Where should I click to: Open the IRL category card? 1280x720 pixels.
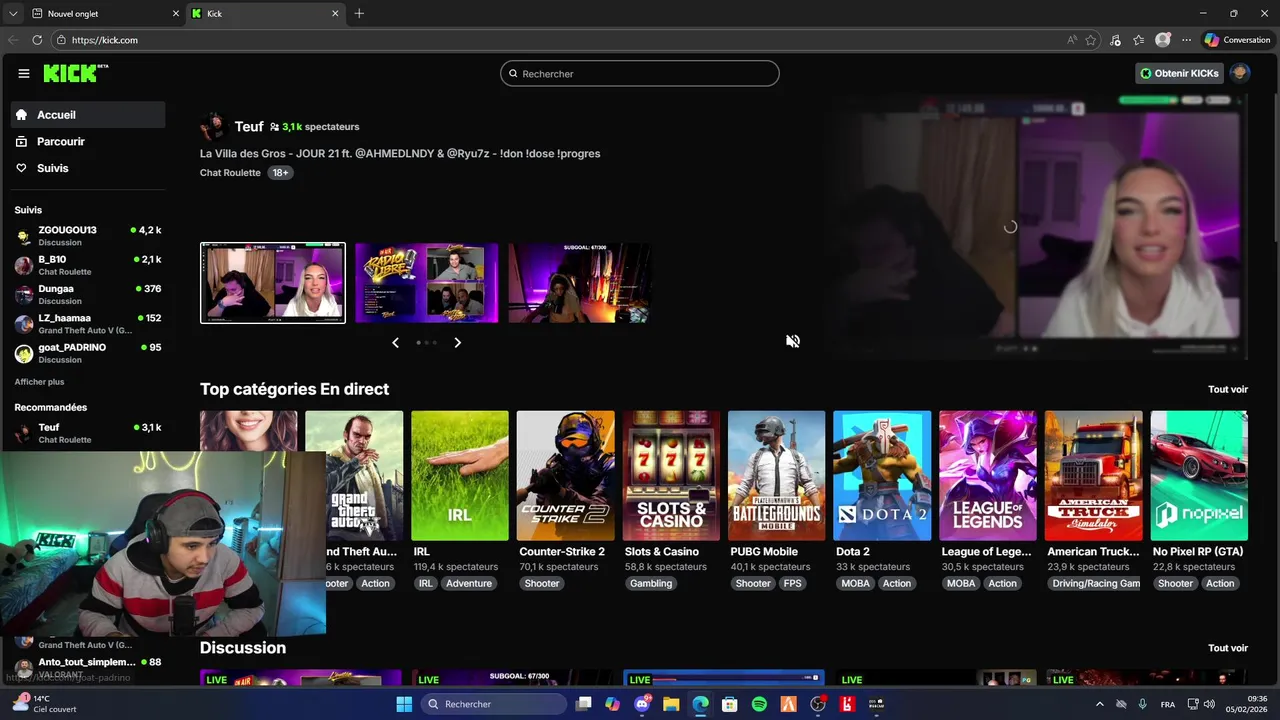click(460, 476)
